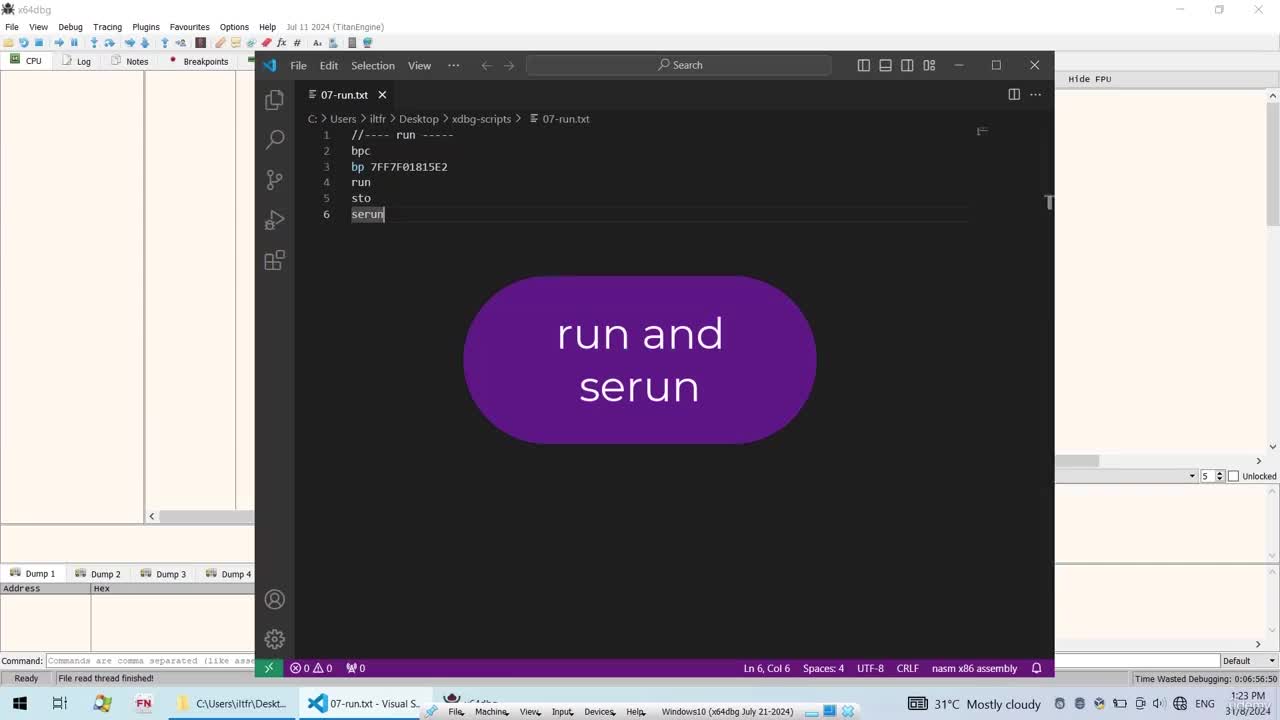Viewport: 1280px width, 720px height.
Task: Open the Selection menu
Action: tap(372, 65)
